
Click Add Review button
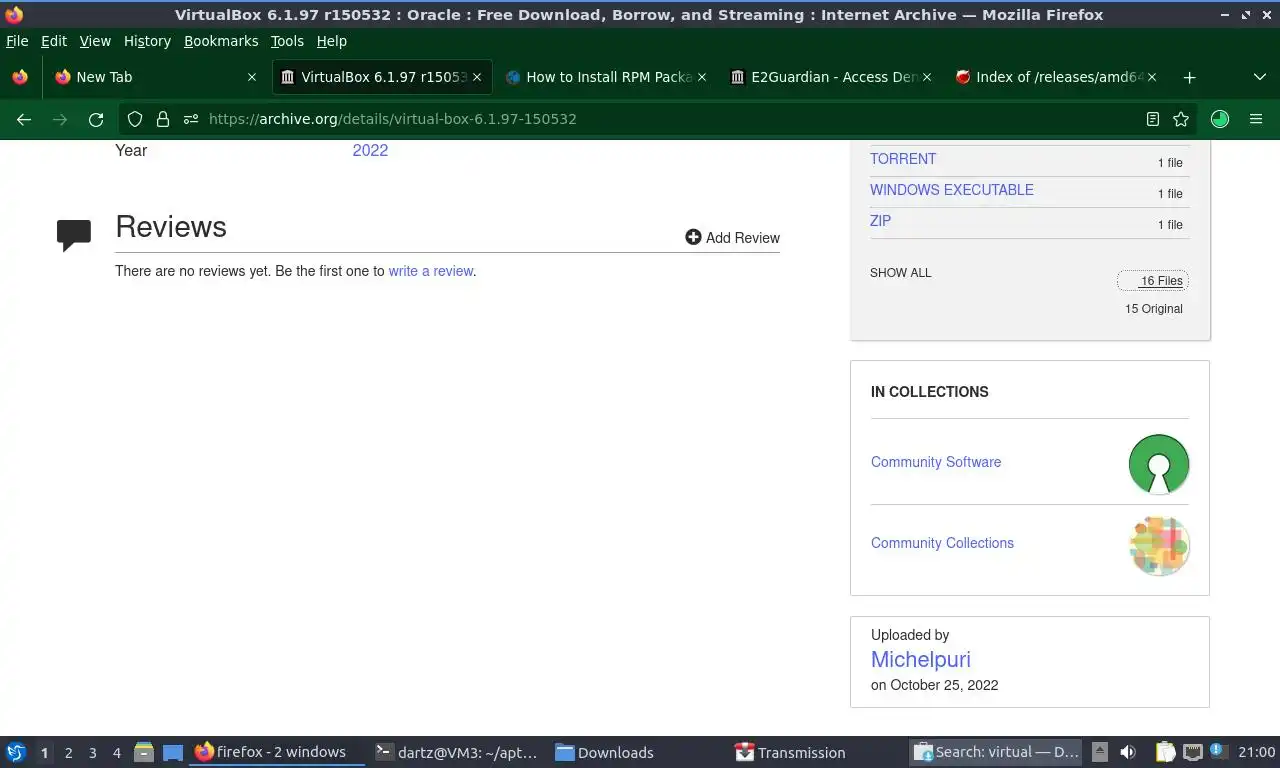pos(732,237)
